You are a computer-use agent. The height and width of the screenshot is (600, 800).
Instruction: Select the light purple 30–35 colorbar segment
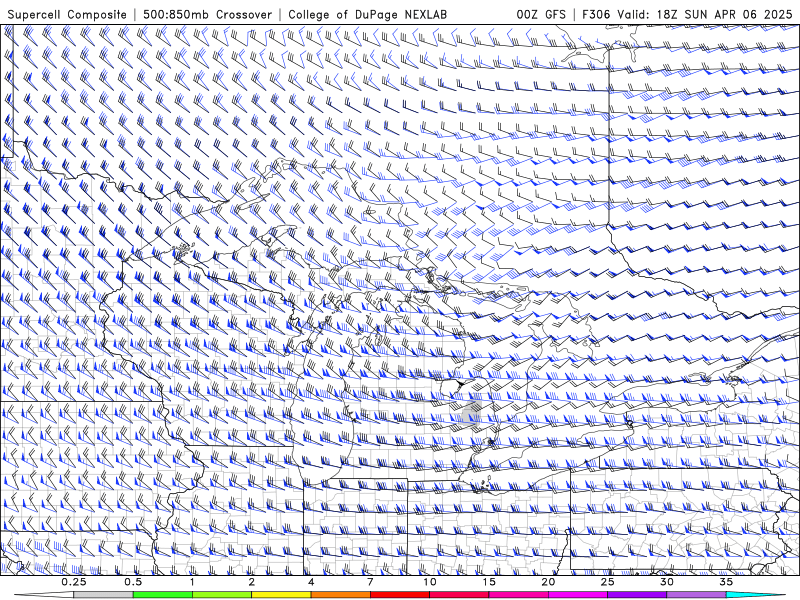(696, 595)
